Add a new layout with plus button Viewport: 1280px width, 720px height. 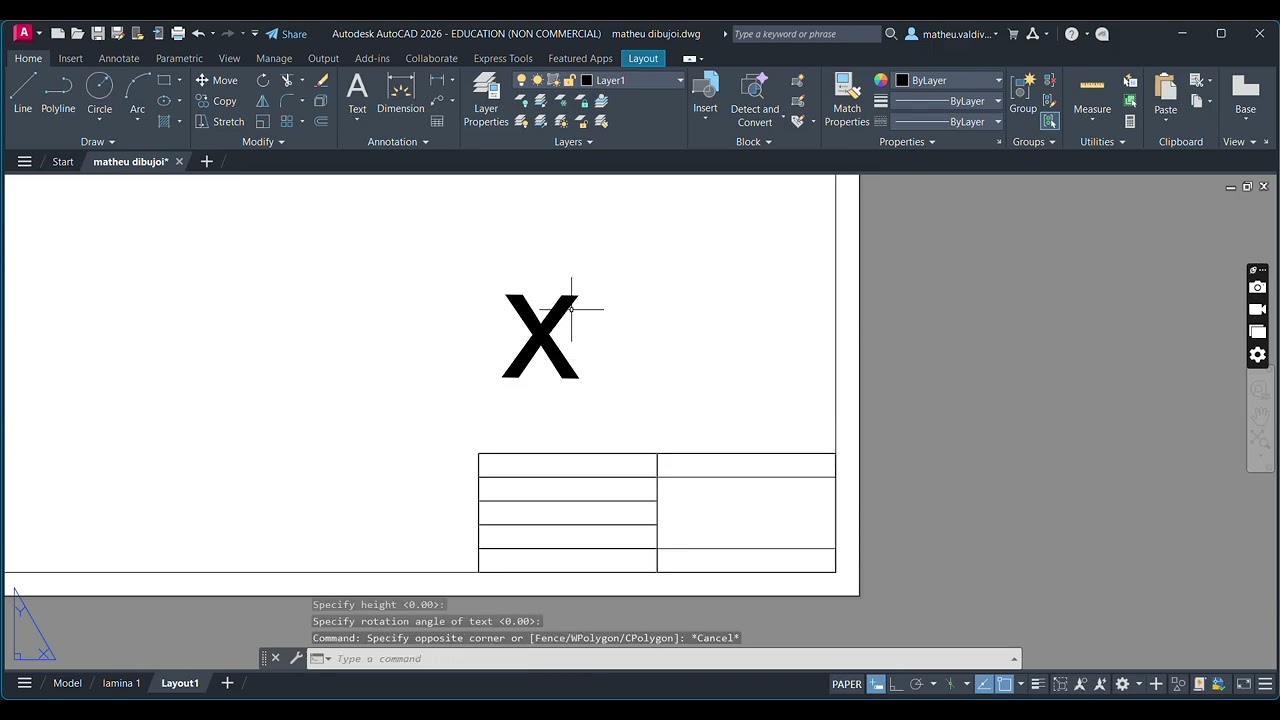(227, 683)
